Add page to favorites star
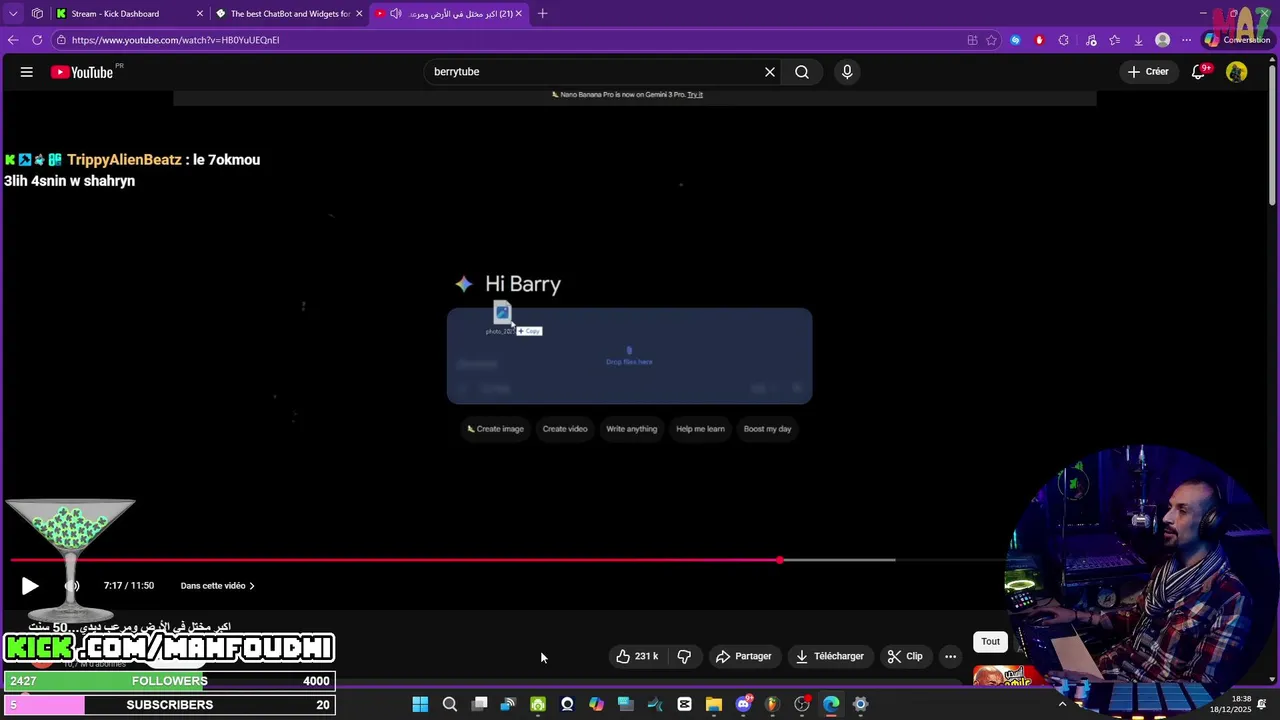Image resolution: width=1280 pixels, height=720 pixels. [991, 40]
